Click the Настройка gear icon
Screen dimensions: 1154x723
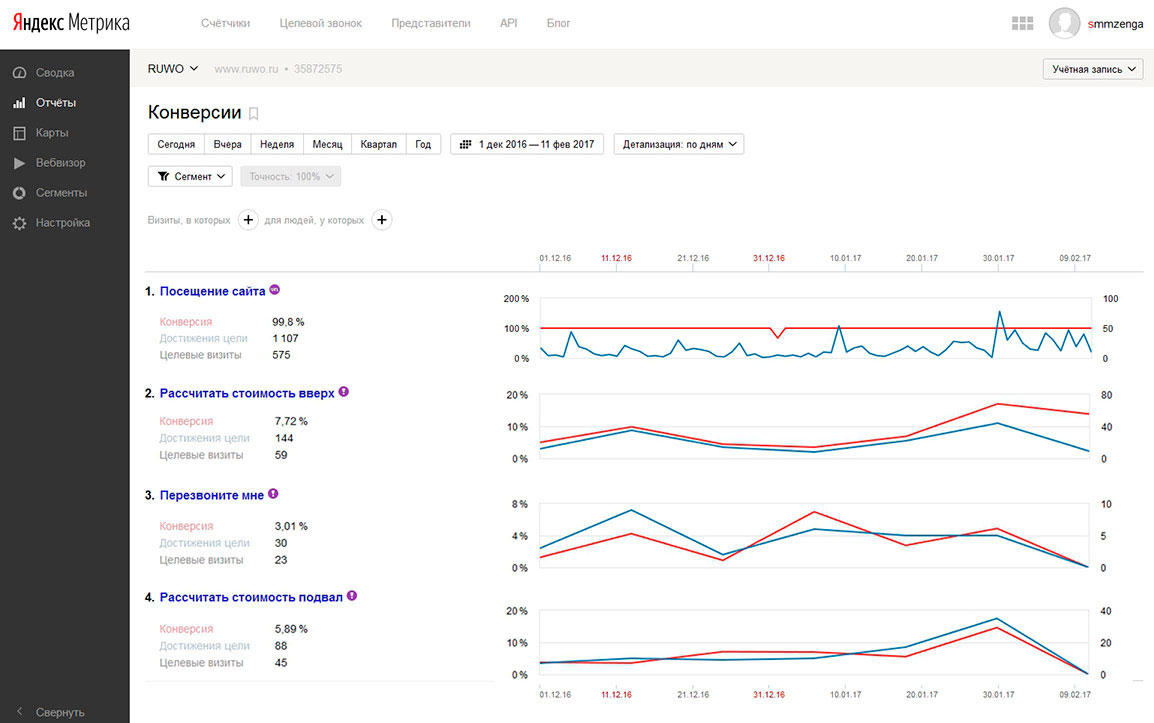(x=19, y=223)
